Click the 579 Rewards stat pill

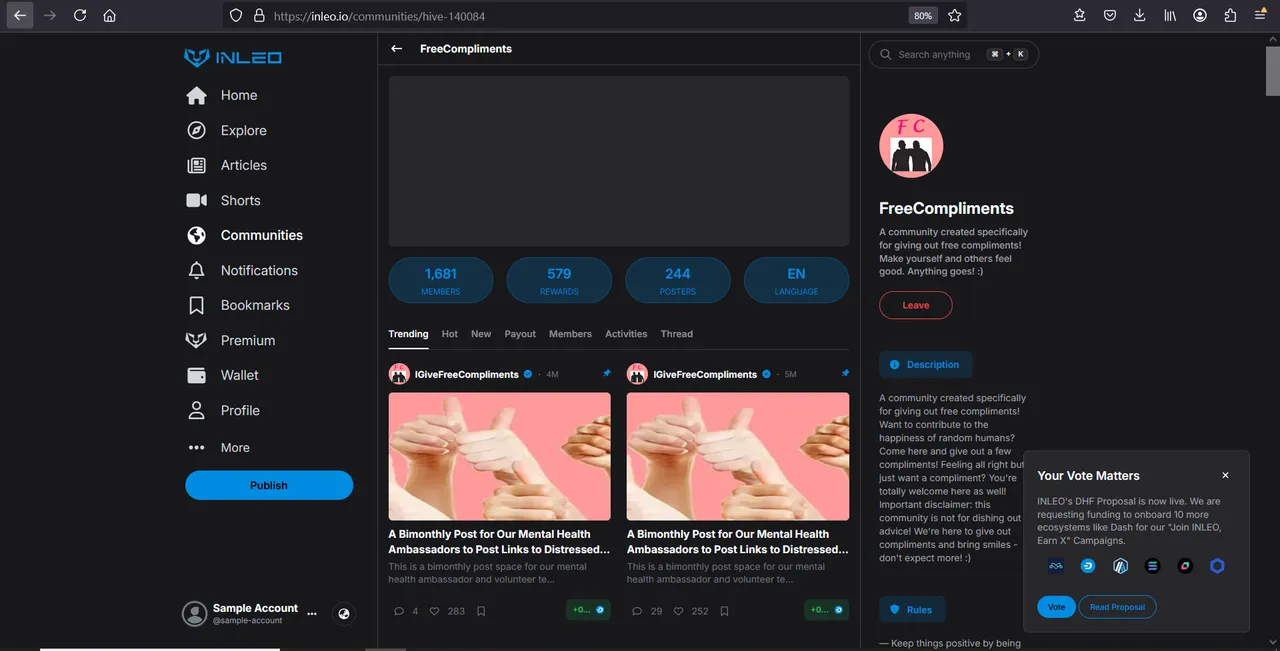pos(559,280)
